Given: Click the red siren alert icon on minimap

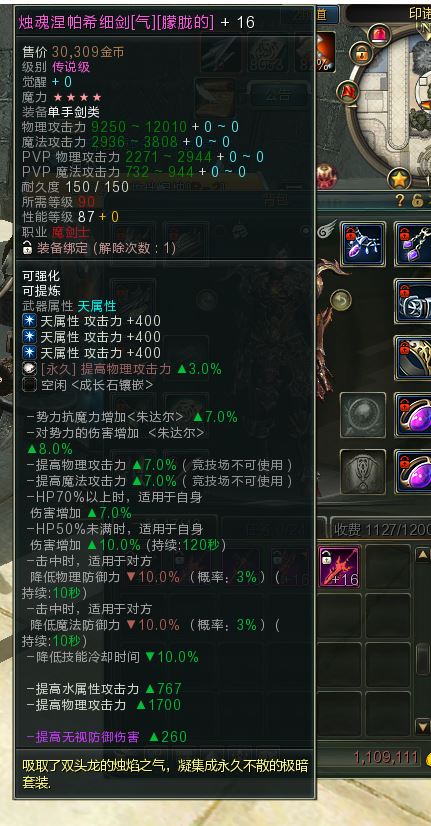Looking at the screenshot, I should 378,35.
